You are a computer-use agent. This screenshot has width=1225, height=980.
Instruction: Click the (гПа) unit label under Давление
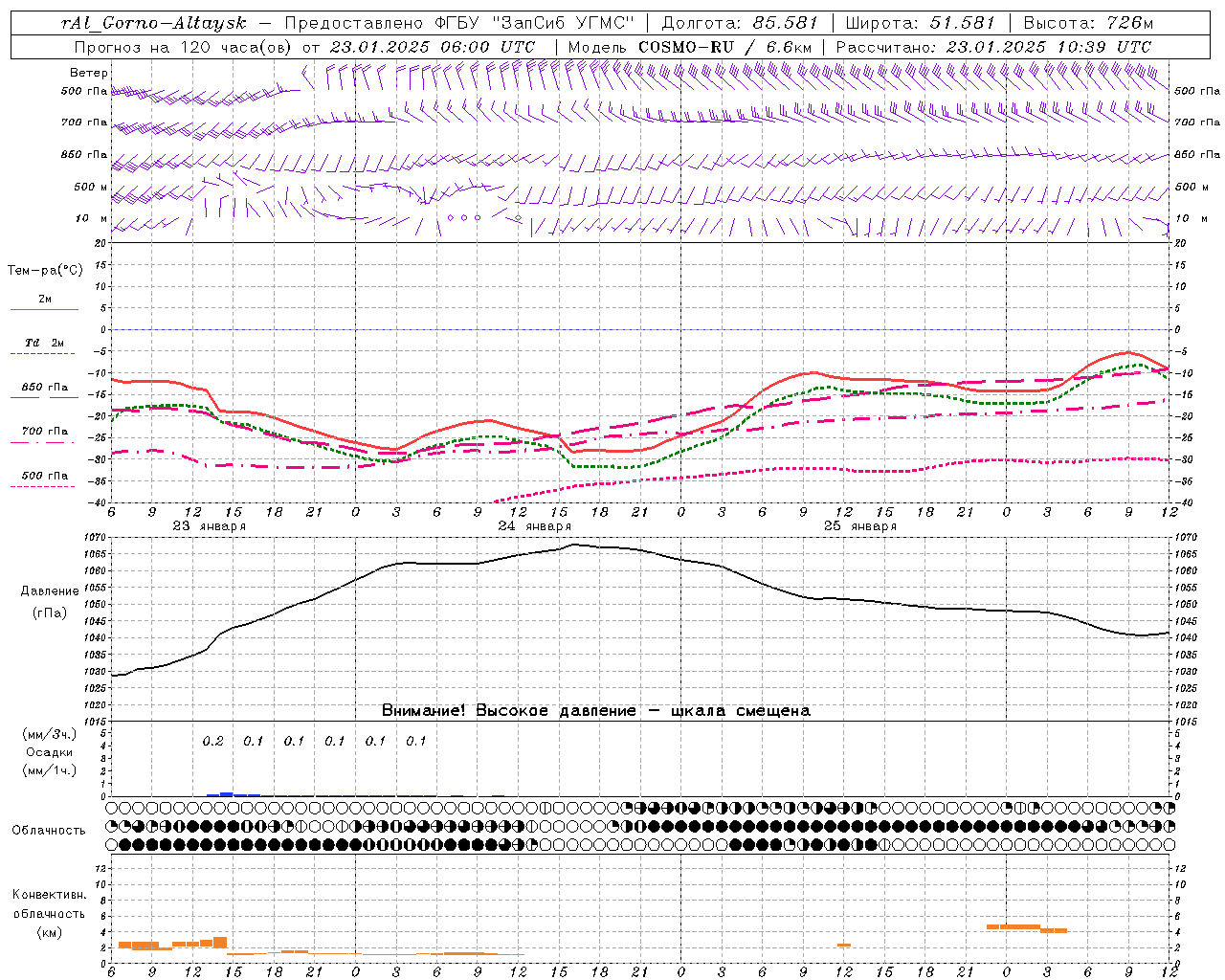[48, 612]
